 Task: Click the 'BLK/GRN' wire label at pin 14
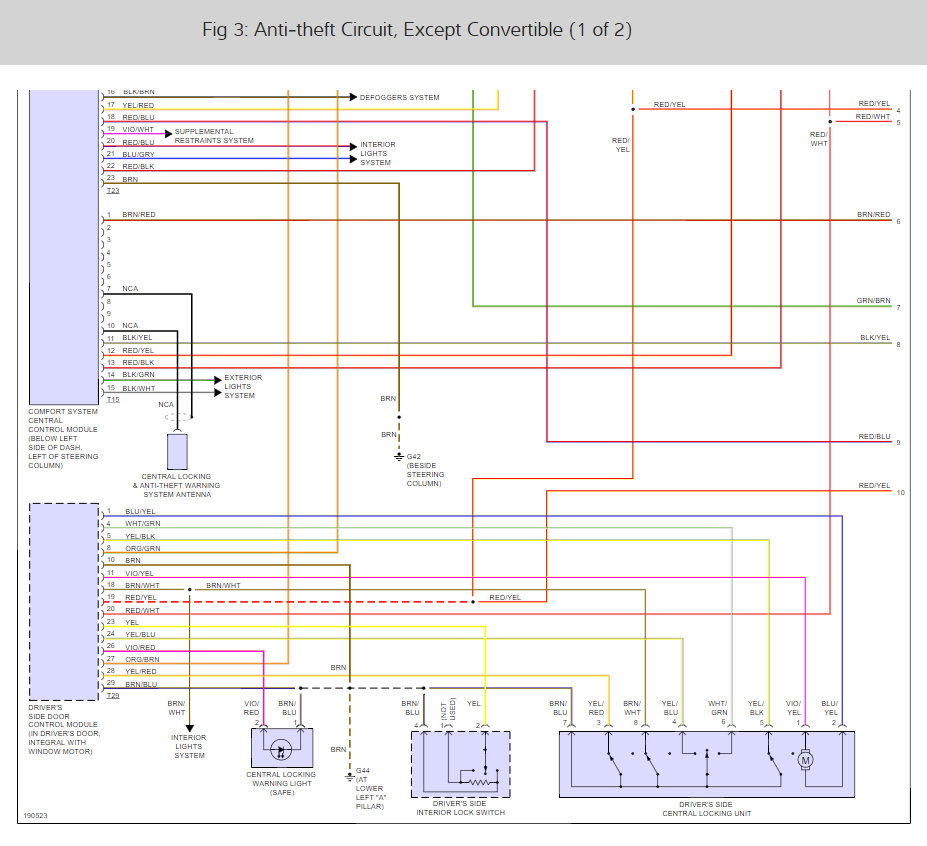[x=138, y=375]
